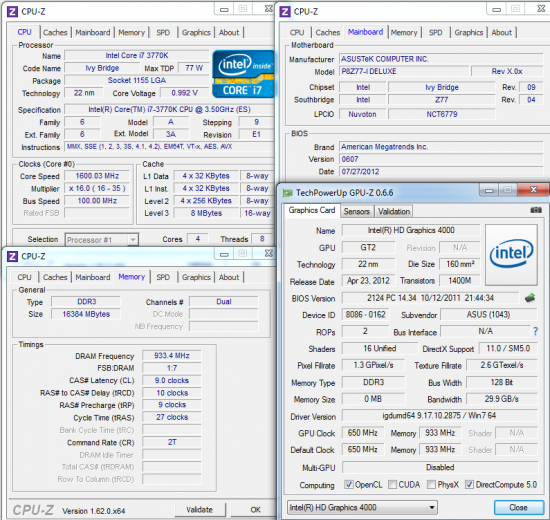Open the Memory tab in the Mainboard CPU-Z window
Image resolution: width=550 pixels, height=520 pixels.
pos(404,33)
